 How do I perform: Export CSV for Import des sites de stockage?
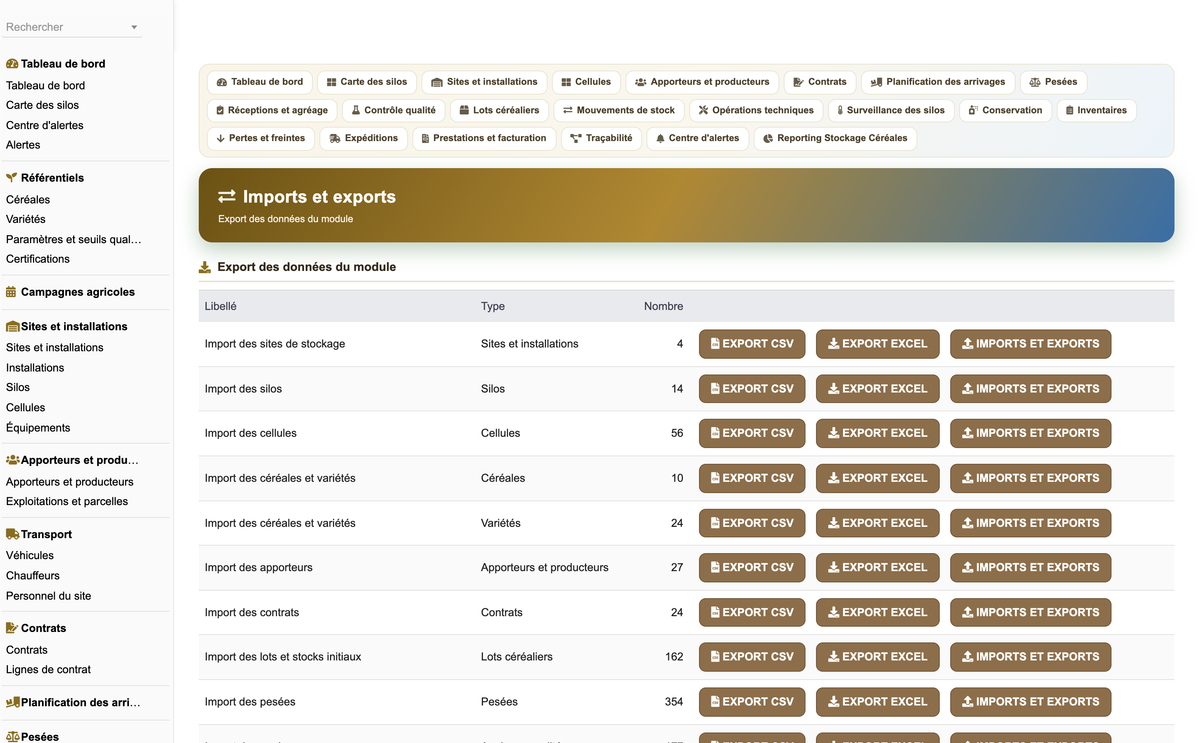point(752,344)
